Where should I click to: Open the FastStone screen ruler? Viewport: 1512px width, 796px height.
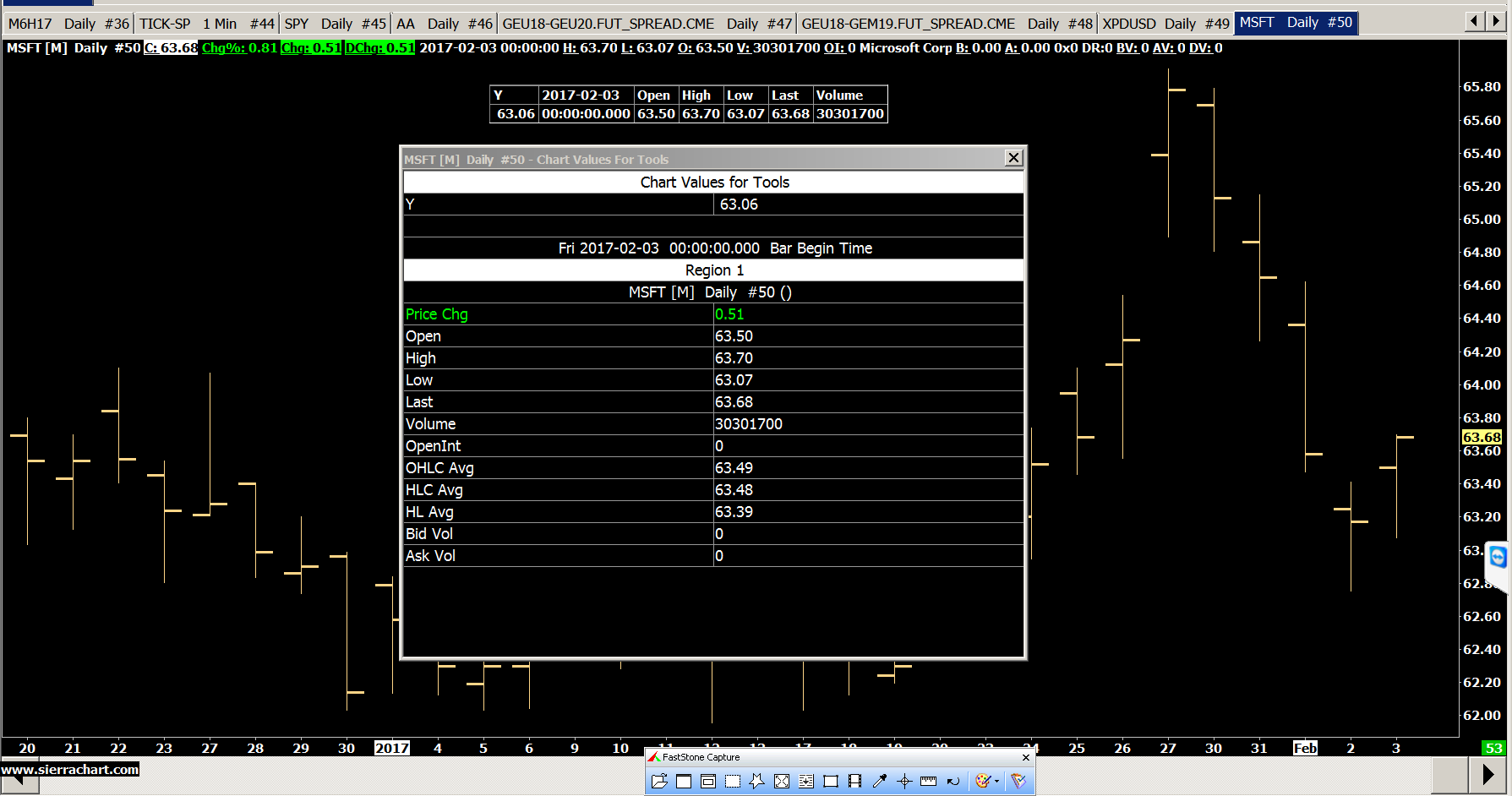coord(929,781)
